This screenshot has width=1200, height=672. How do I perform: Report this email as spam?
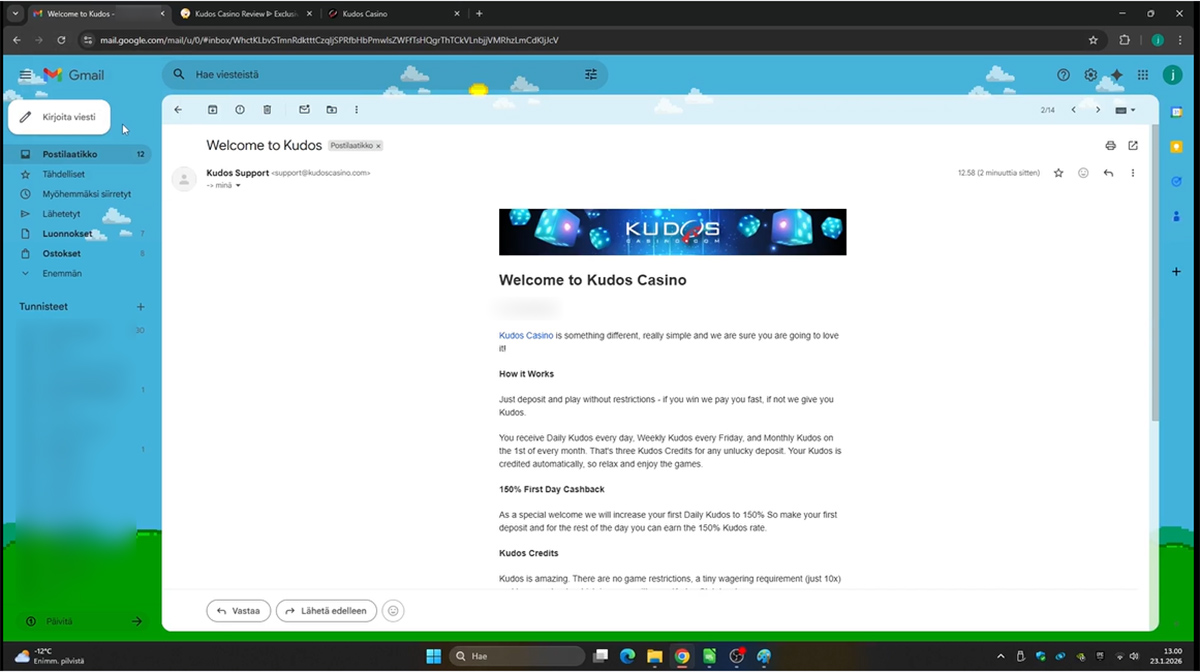[x=240, y=110]
